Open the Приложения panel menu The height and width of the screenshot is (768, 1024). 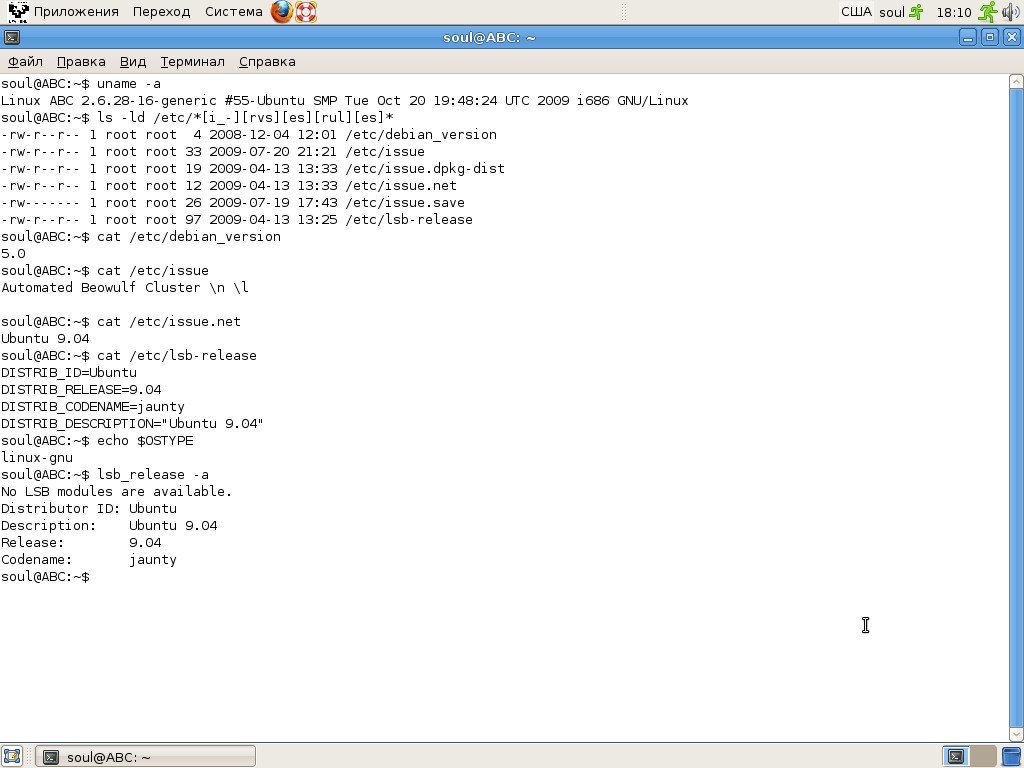76,12
